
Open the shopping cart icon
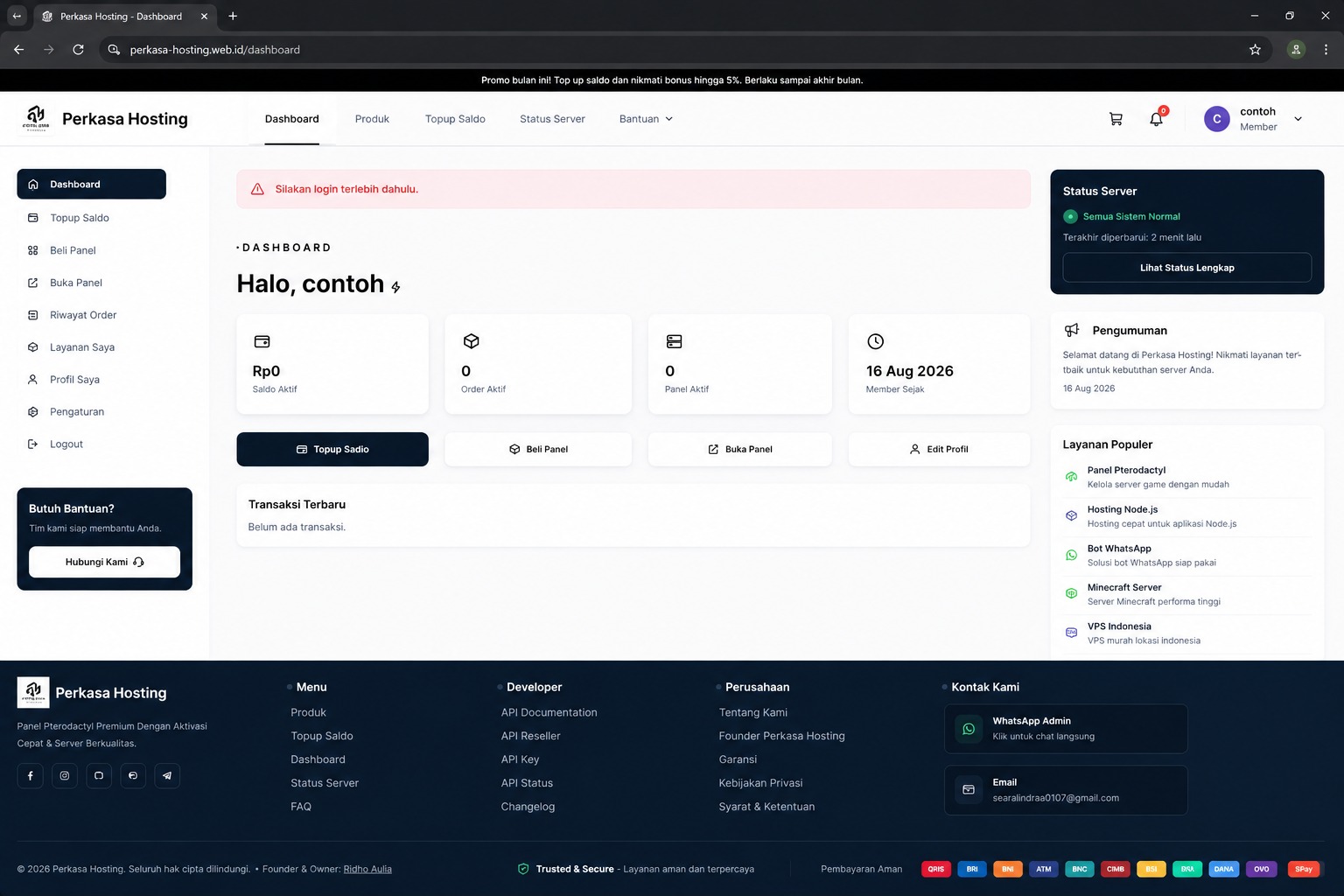pyautogui.click(x=1116, y=119)
